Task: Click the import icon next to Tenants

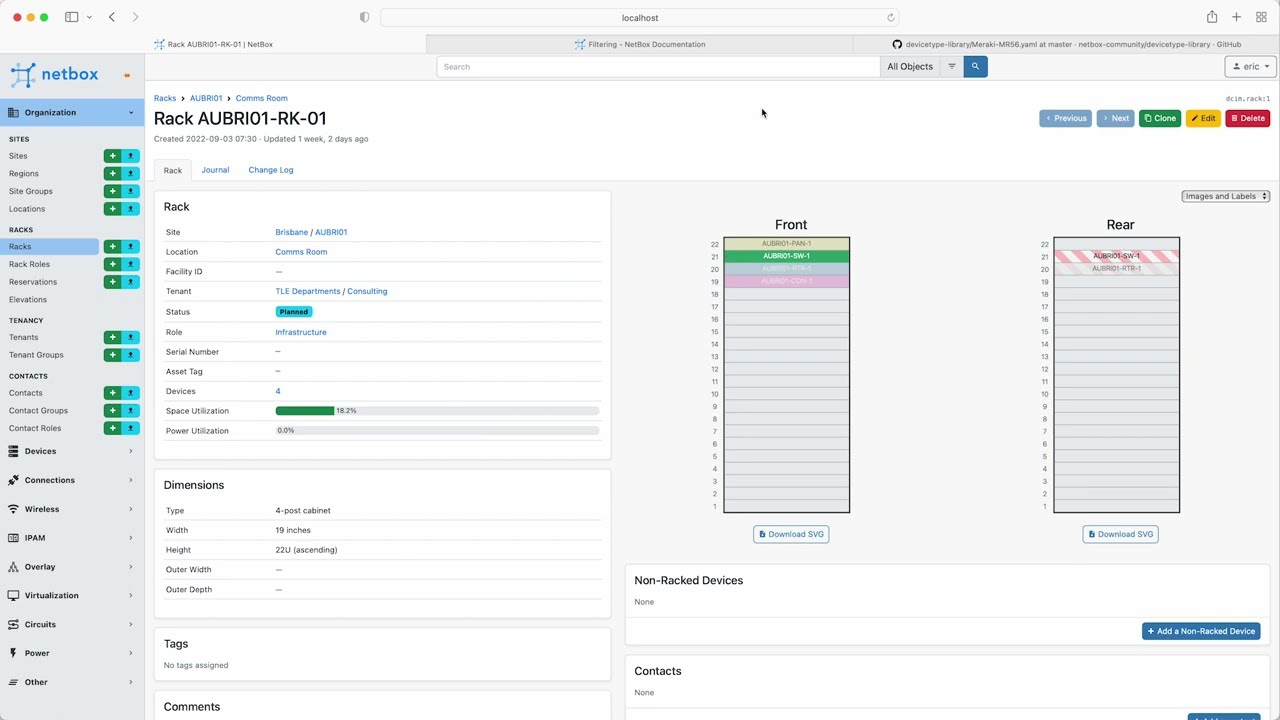Action: pyautogui.click(x=130, y=337)
